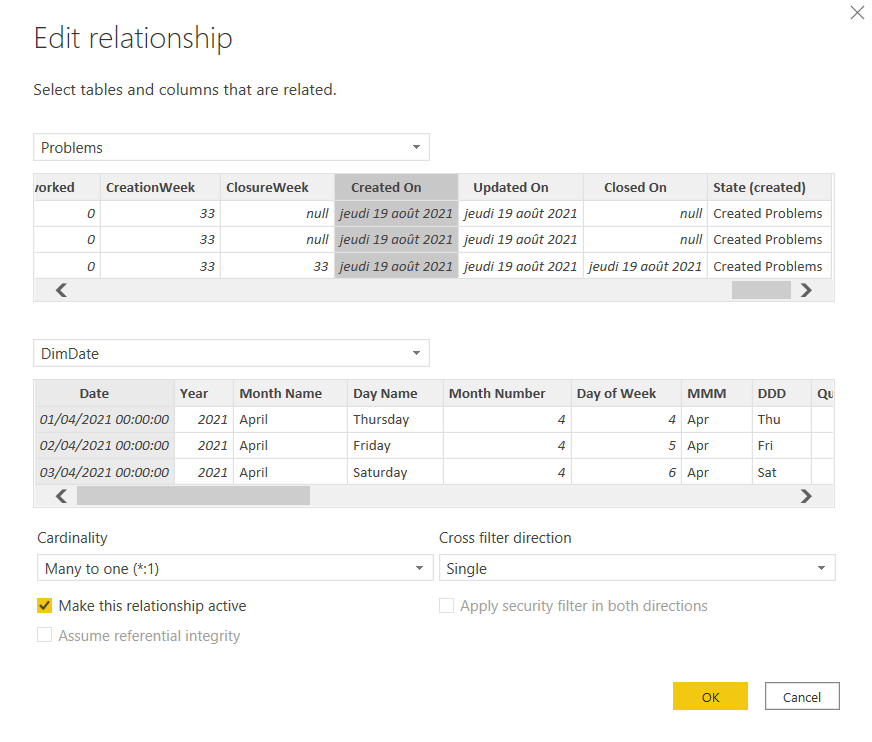Select the Month Number column header
The width and height of the screenshot is (872, 742).
507,393
